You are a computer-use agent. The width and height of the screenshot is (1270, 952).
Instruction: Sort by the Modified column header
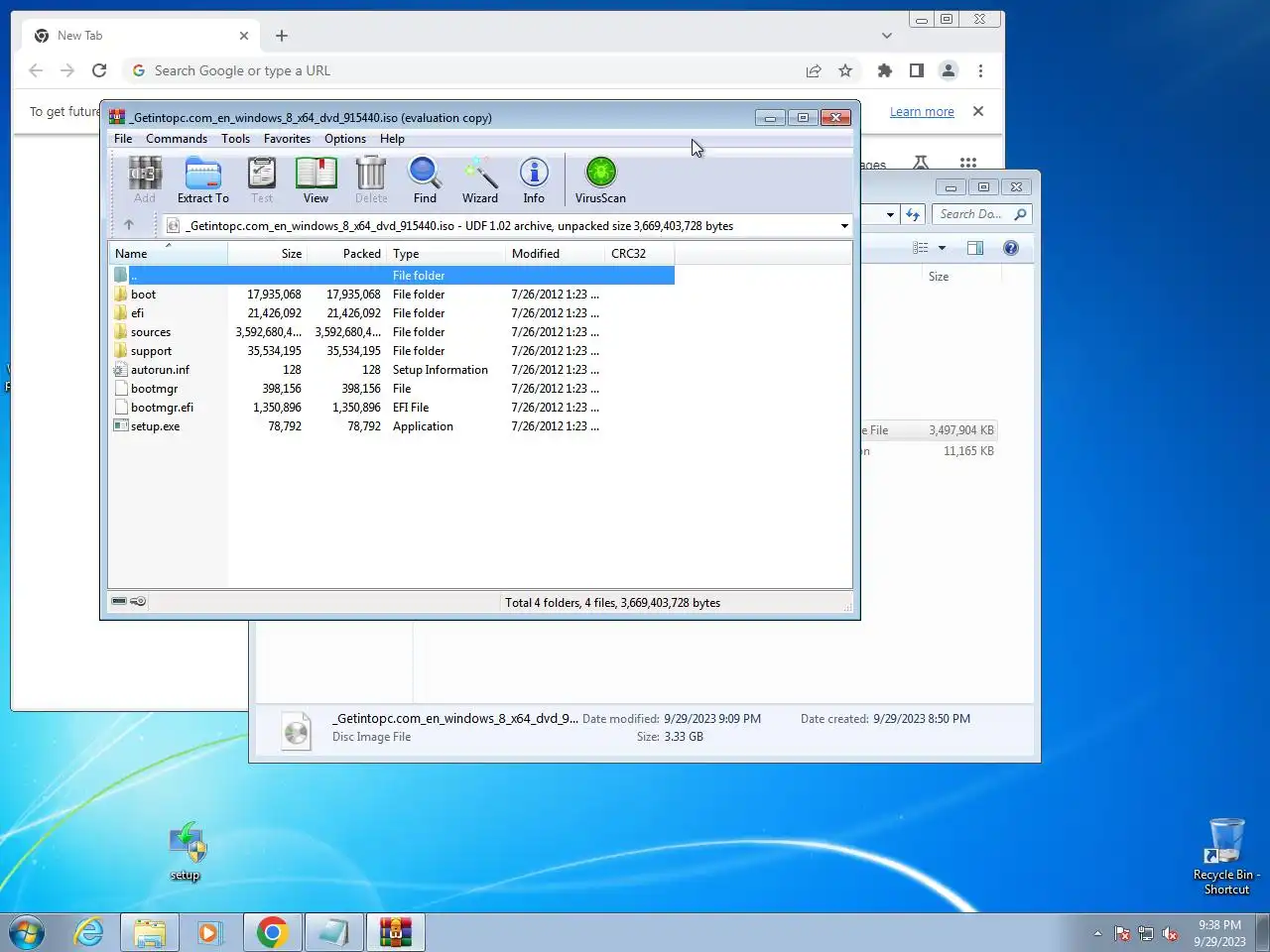556,254
